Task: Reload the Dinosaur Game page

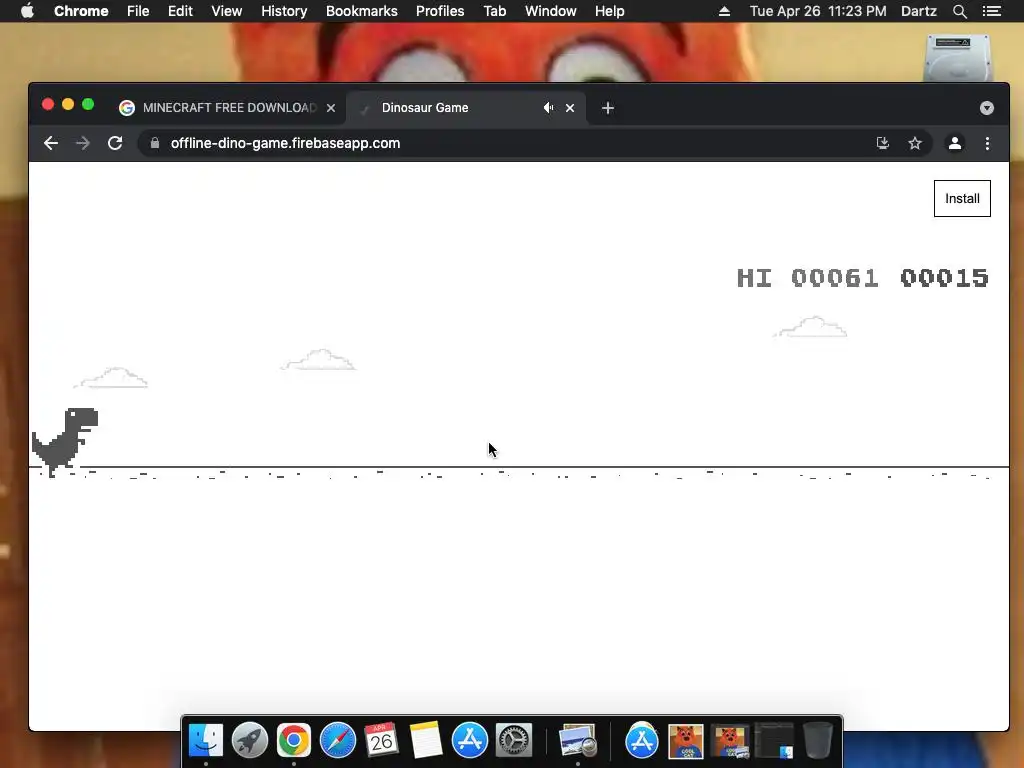Action: coord(115,143)
